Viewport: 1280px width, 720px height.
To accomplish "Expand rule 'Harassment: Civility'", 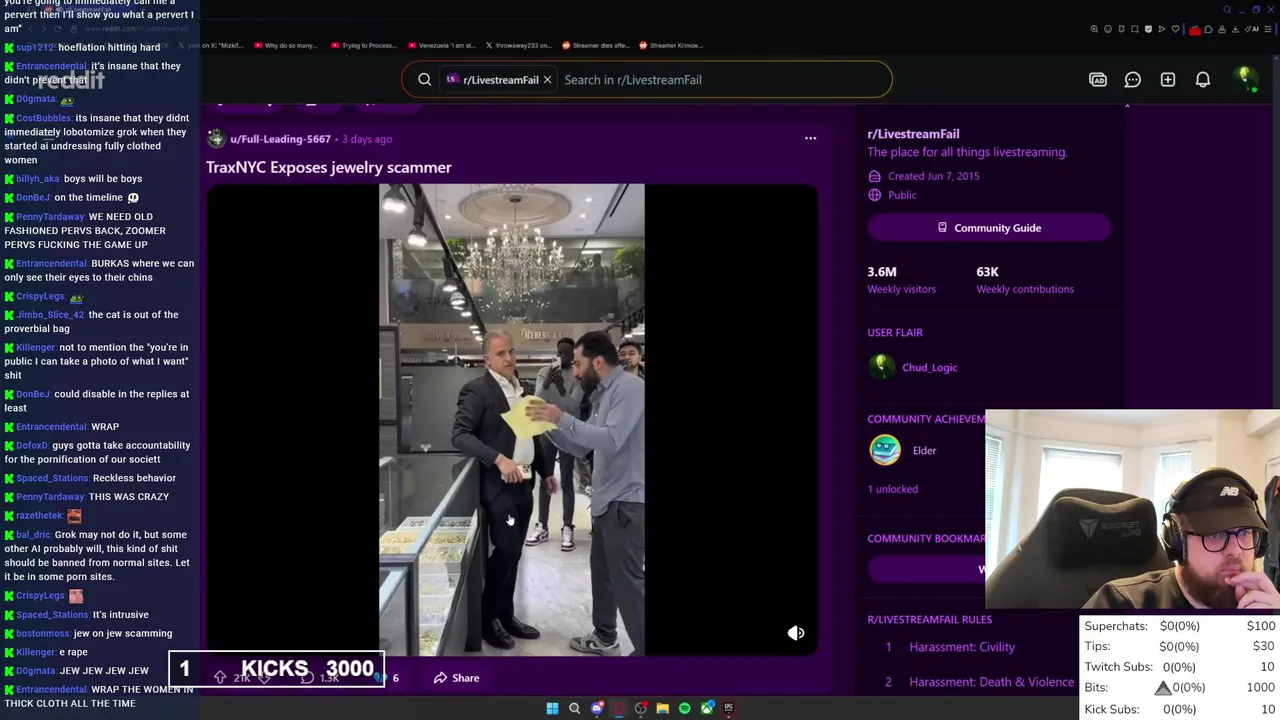I will click(x=962, y=647).
